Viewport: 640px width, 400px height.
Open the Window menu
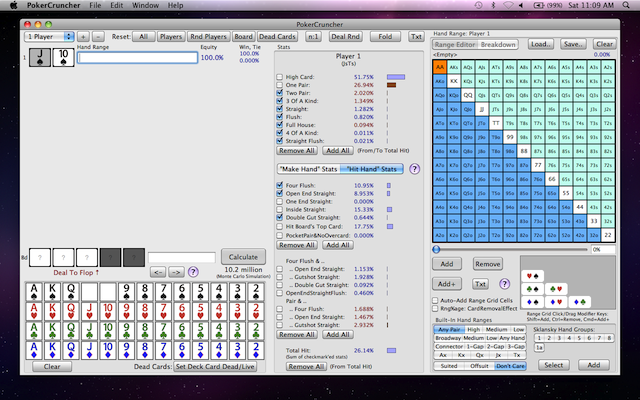pyautogui.click(x=145, y=5)
